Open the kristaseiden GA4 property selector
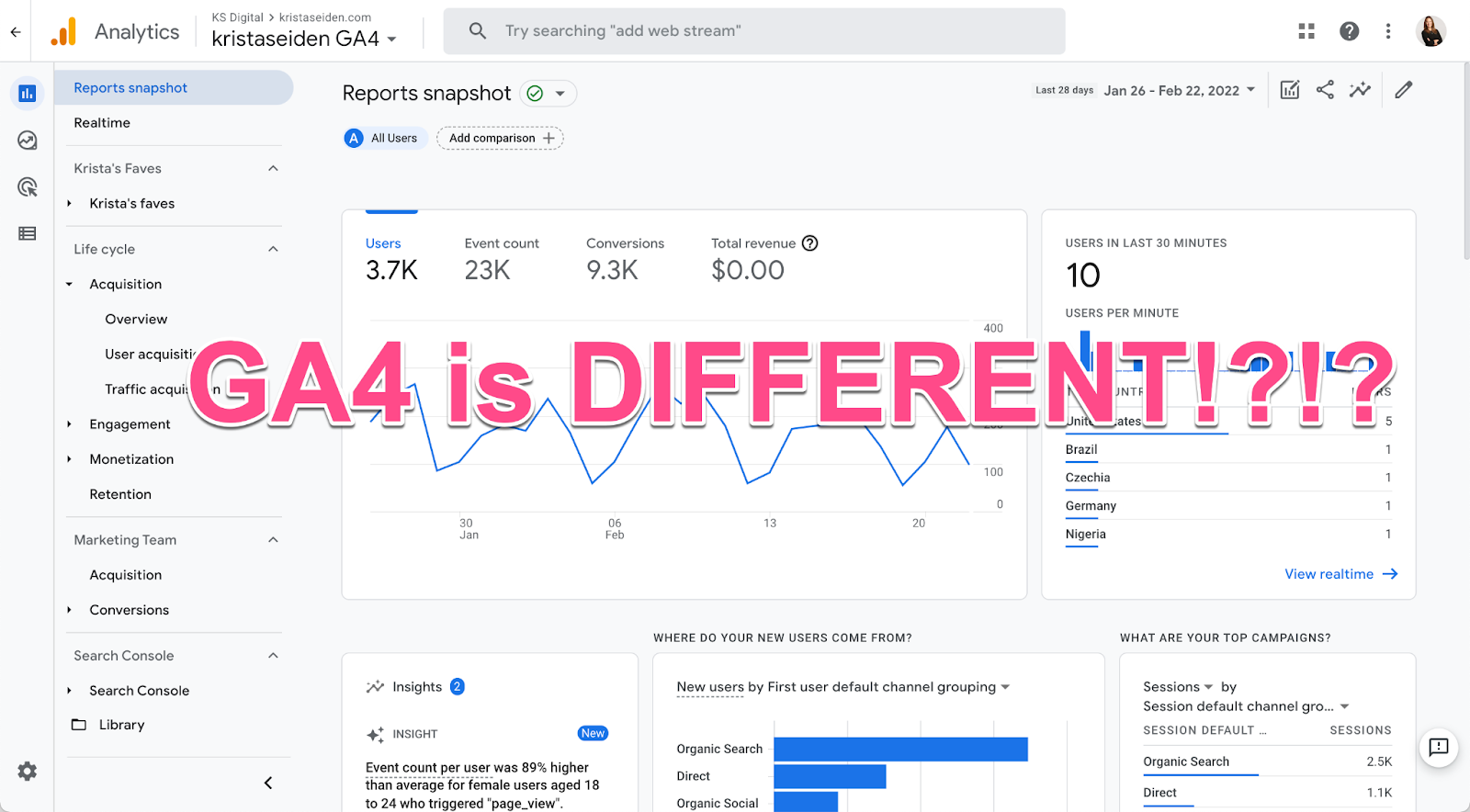The image size is (1470, 812). tap(304, 39)
